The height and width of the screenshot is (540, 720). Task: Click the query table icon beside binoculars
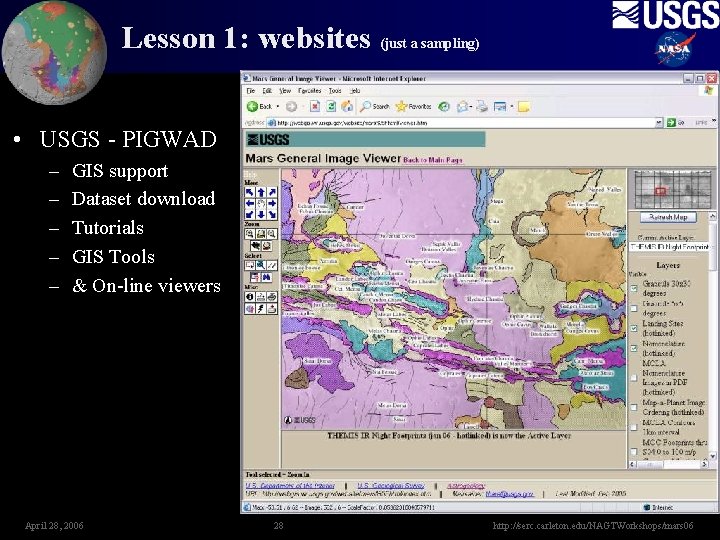pyautogui.click(x=255, y=277)
